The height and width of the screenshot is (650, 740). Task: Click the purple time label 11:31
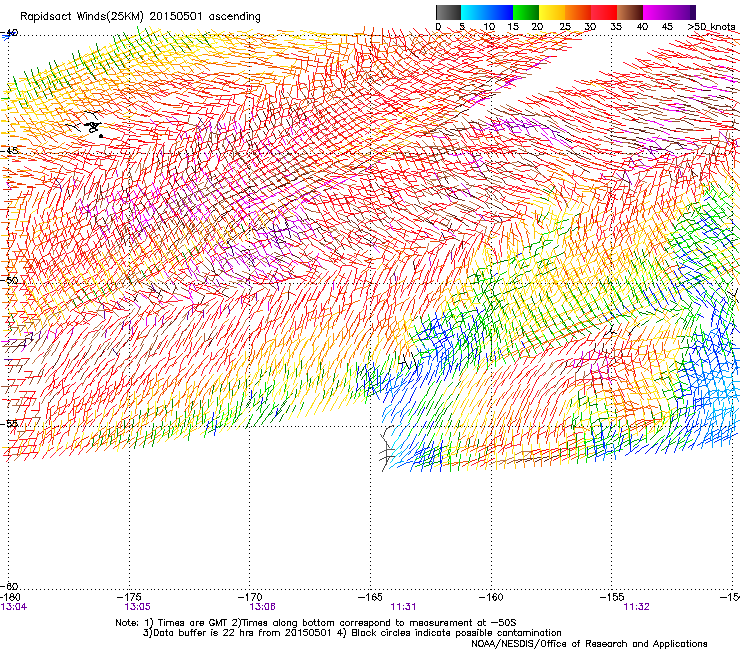[403, 607]
